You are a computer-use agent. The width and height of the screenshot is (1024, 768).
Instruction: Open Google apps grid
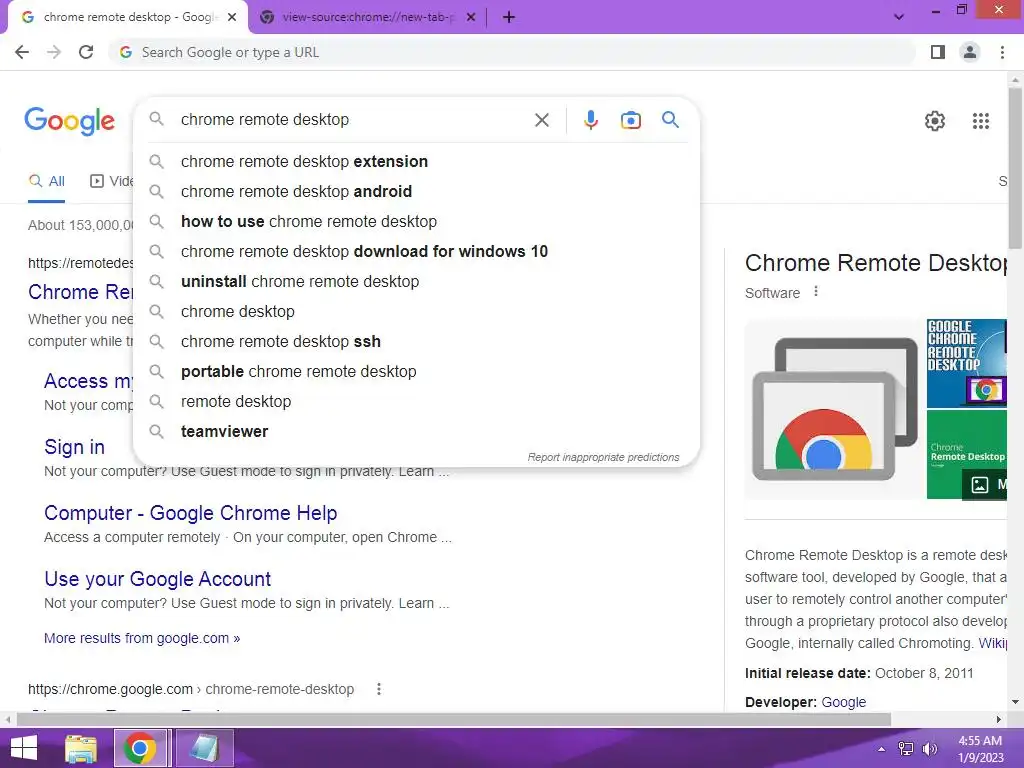coord(980,121)
